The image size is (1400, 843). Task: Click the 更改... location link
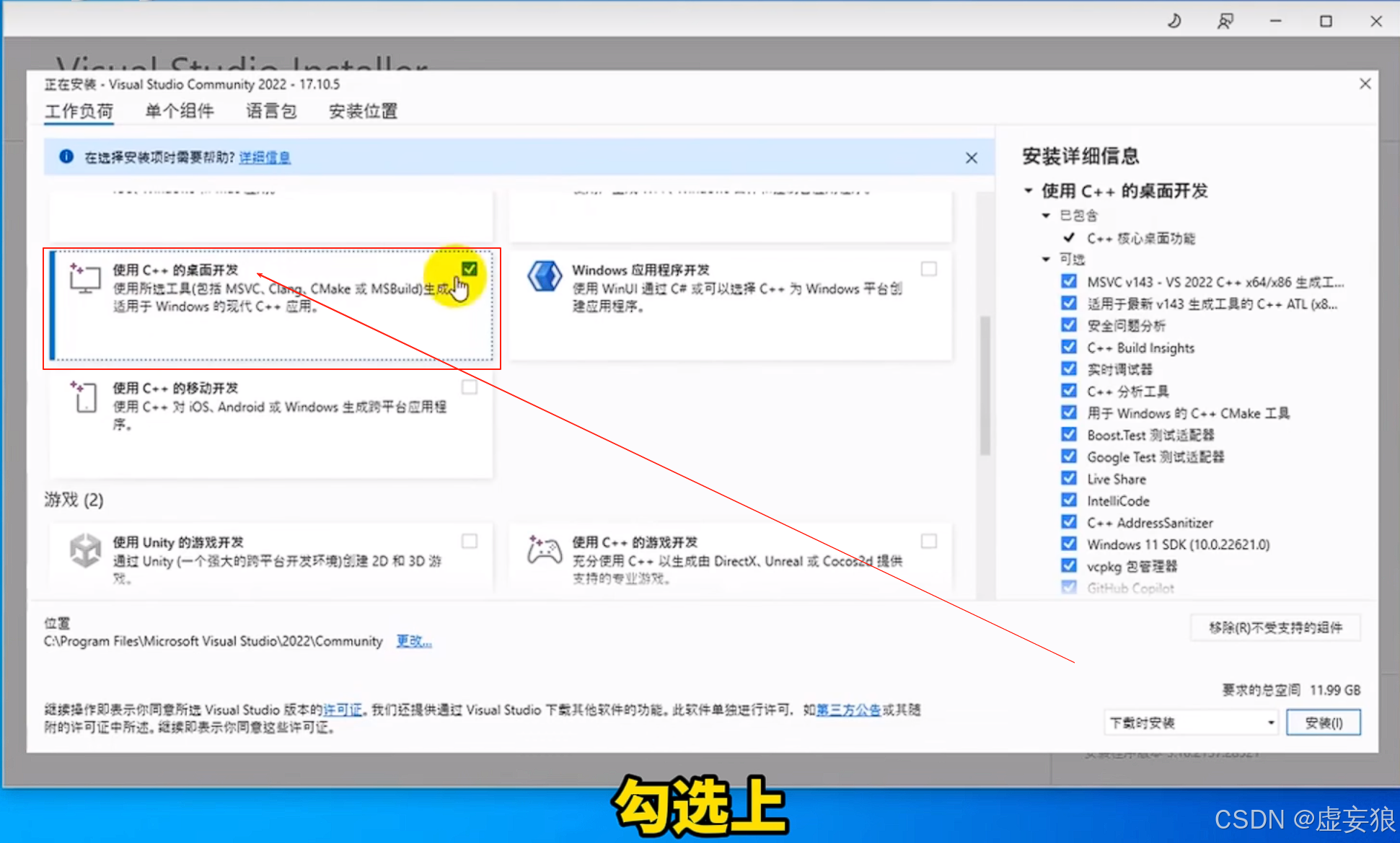click(x=414, y=641)
